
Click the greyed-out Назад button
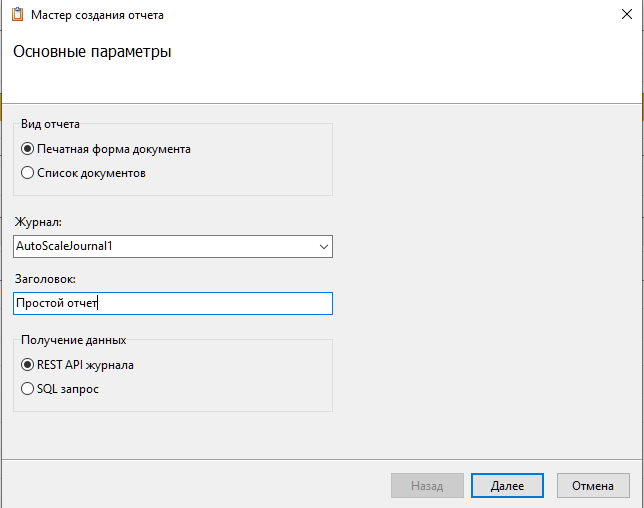427,486
